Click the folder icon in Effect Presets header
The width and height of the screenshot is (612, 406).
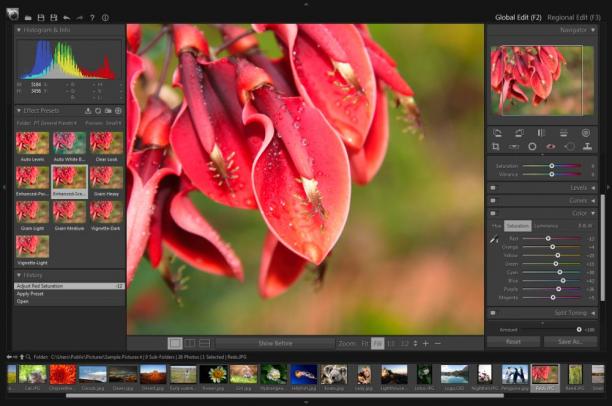[x=108, y=111]
